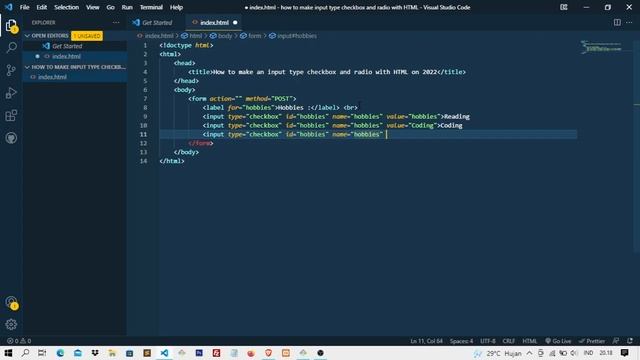
Task: Click the code minimap preview
Action: coord(602,47)
